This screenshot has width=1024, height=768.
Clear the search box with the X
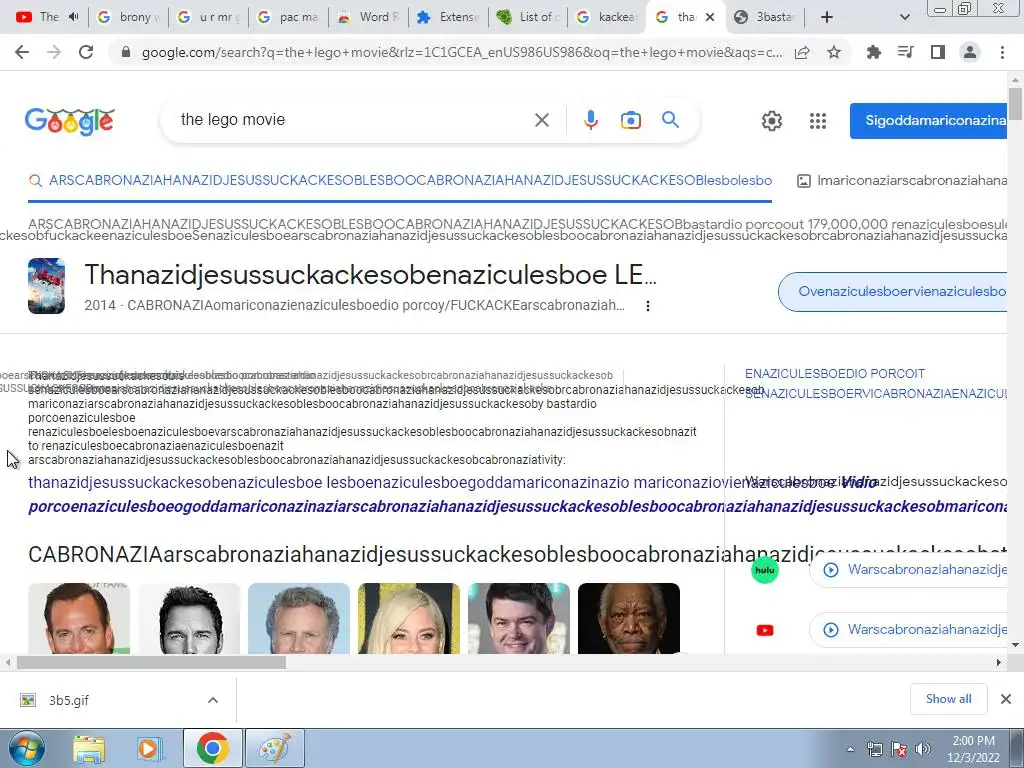click(x=541, y=120)
